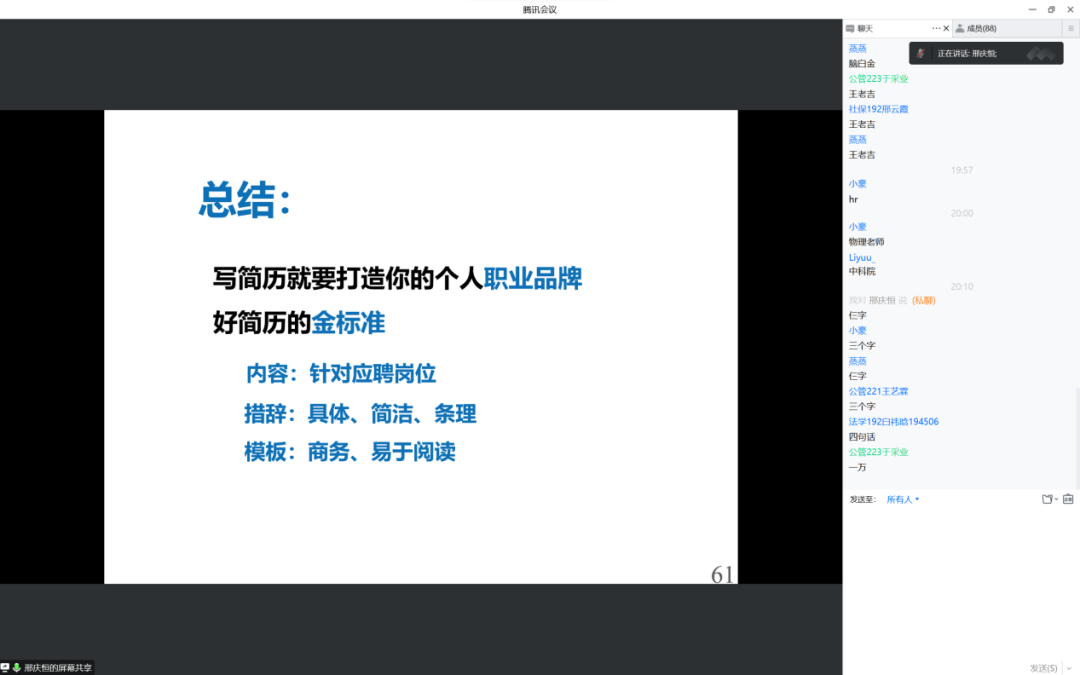Click sender name 法学192白祎晗194506
The height and width of the screenshot is (675, 1080).
click(893, 422)
